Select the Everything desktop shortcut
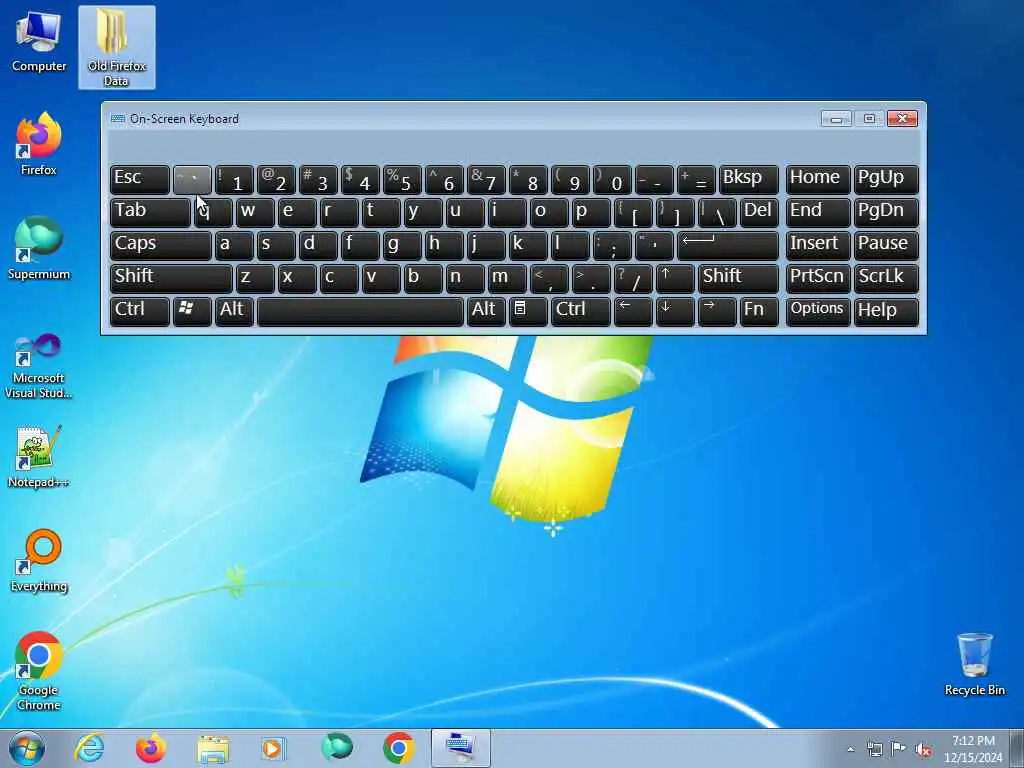Viewport: 1024px width, 768px height. click(x=39, y=560)
